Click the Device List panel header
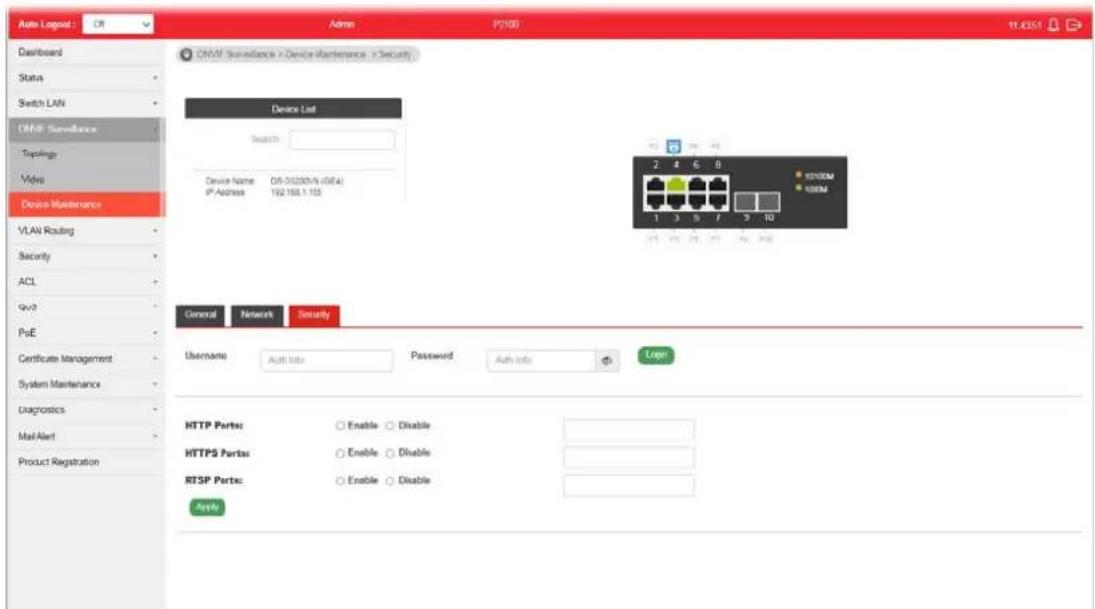This screenshot has width=1095, height=609. [293, 109]
